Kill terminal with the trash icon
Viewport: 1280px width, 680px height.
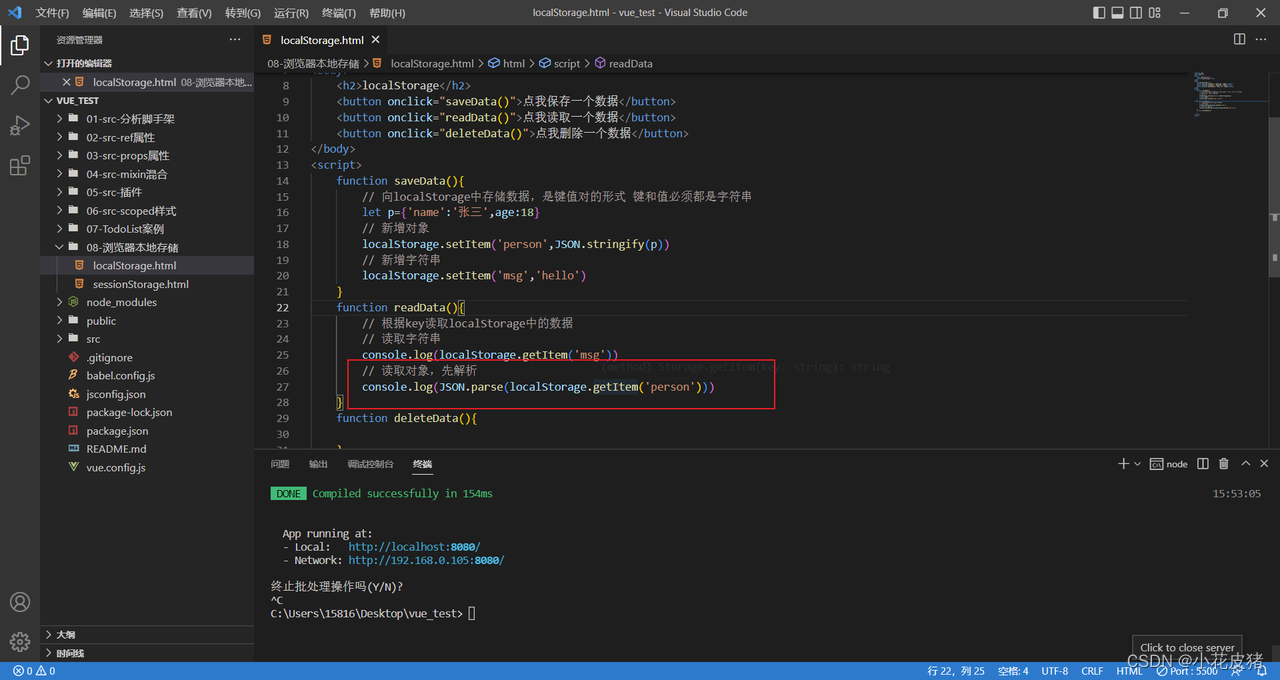click(1224, 464)
